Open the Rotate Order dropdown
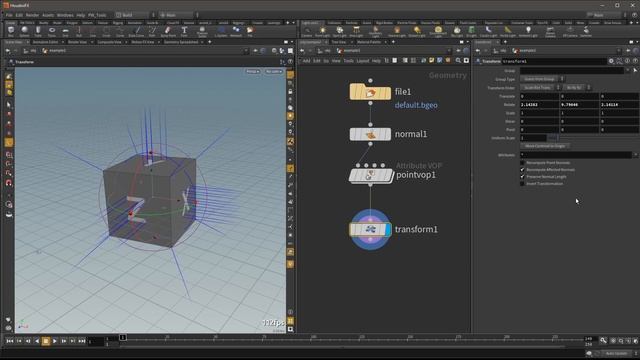The height and width of the screenshot is (360, 640). click(x=577, y=87)
